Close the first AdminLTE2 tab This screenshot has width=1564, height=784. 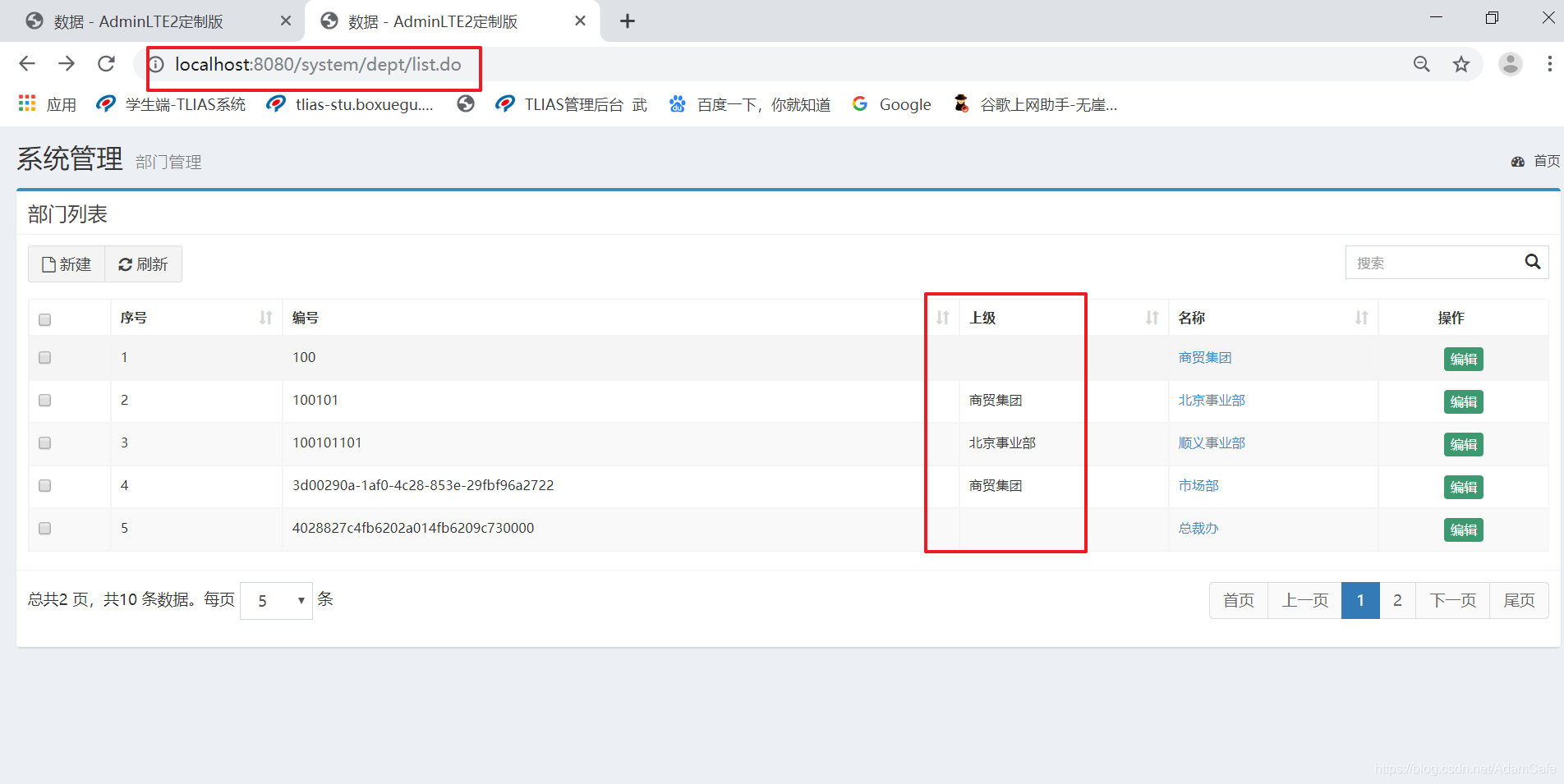(x=286, y=21)
